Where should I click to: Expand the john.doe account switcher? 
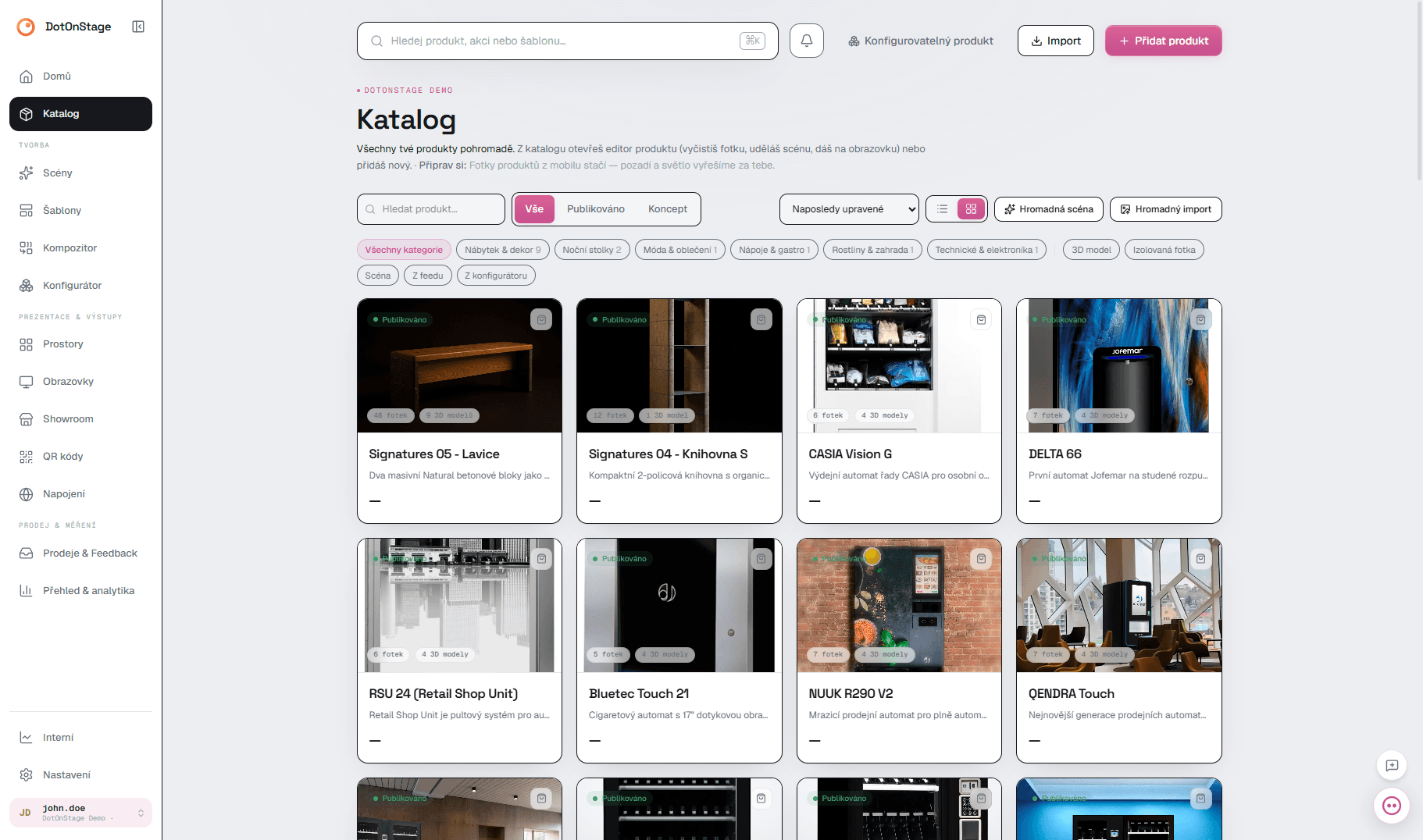pyautogui.click(x=80, y=813)
